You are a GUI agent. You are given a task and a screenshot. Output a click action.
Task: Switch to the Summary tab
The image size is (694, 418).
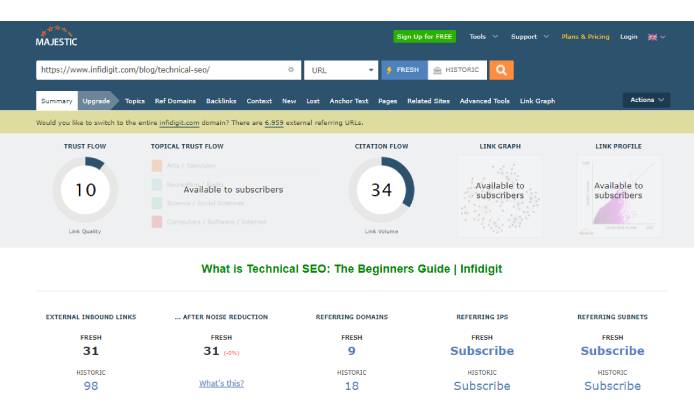[x=57, y=101]
